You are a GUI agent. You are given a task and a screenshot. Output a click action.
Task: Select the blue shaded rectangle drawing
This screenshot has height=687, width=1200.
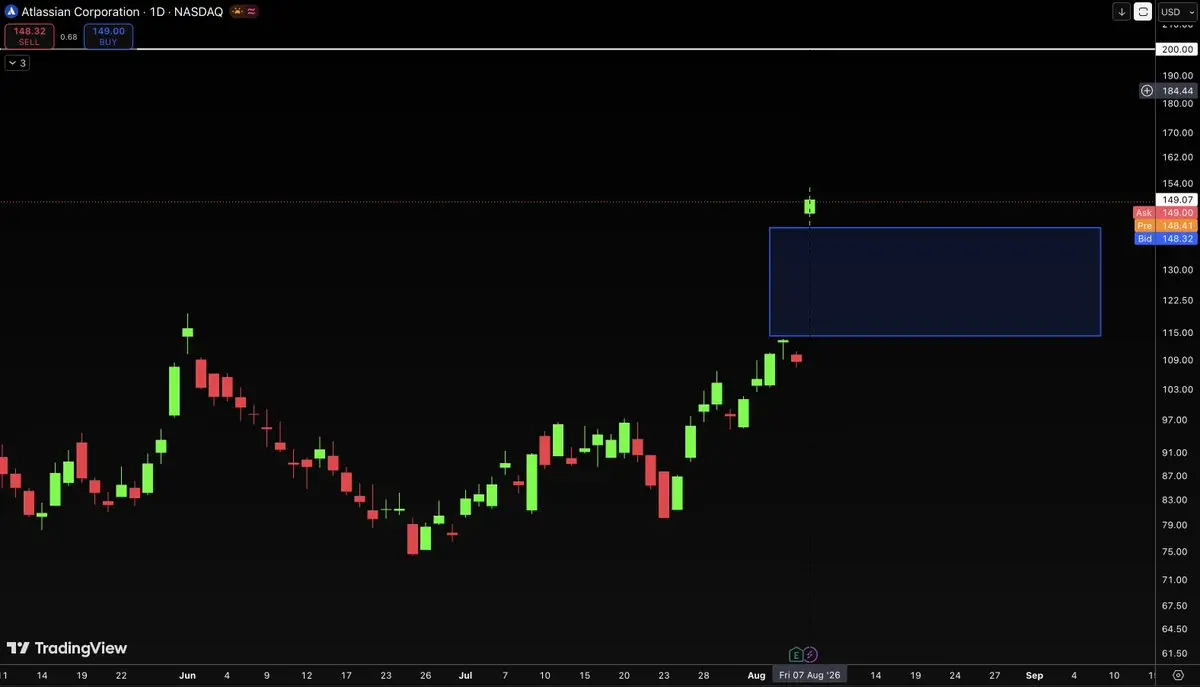coord(935,282)
